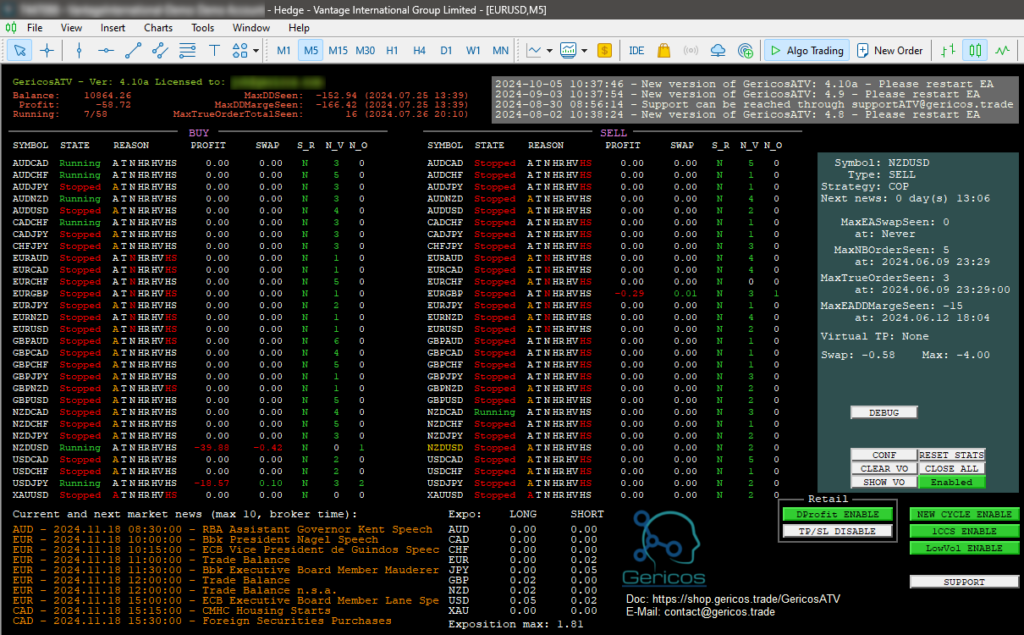Switch chart to H4 timeframe
Image resolution: width=1024 pixels, height=635 pixels.
(419, 50)
